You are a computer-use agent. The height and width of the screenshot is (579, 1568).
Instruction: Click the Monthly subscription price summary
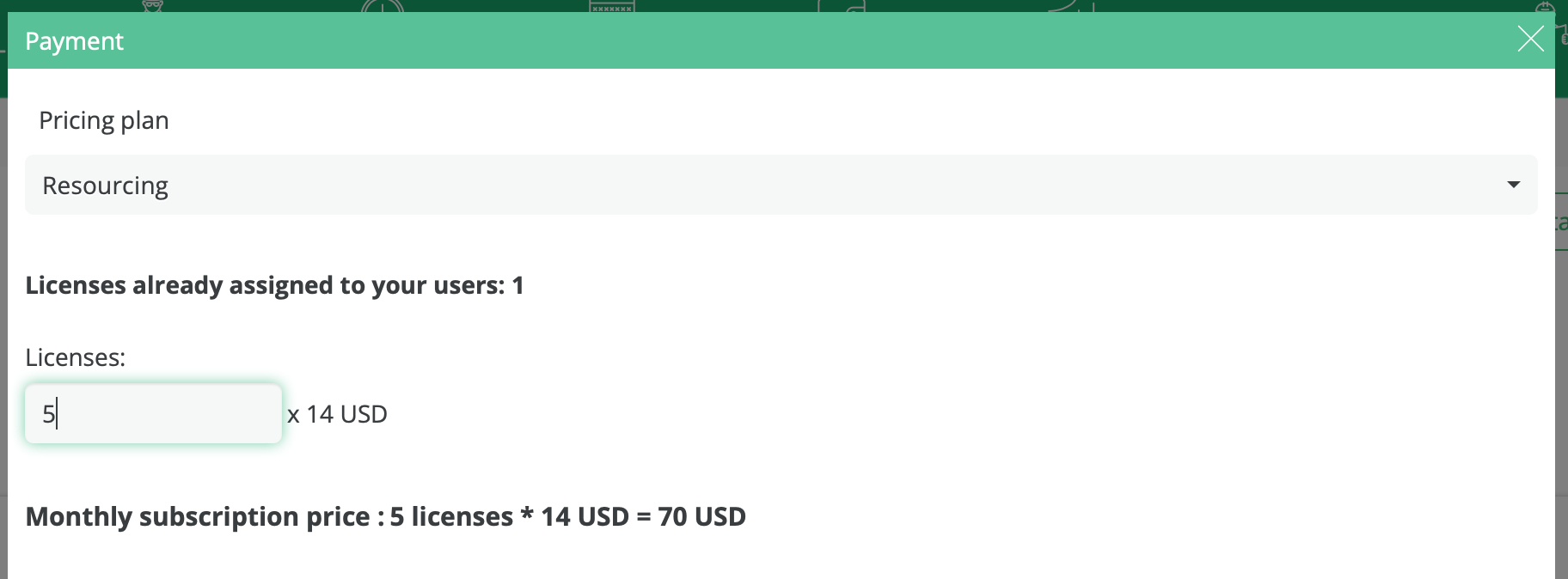[385, 516]
